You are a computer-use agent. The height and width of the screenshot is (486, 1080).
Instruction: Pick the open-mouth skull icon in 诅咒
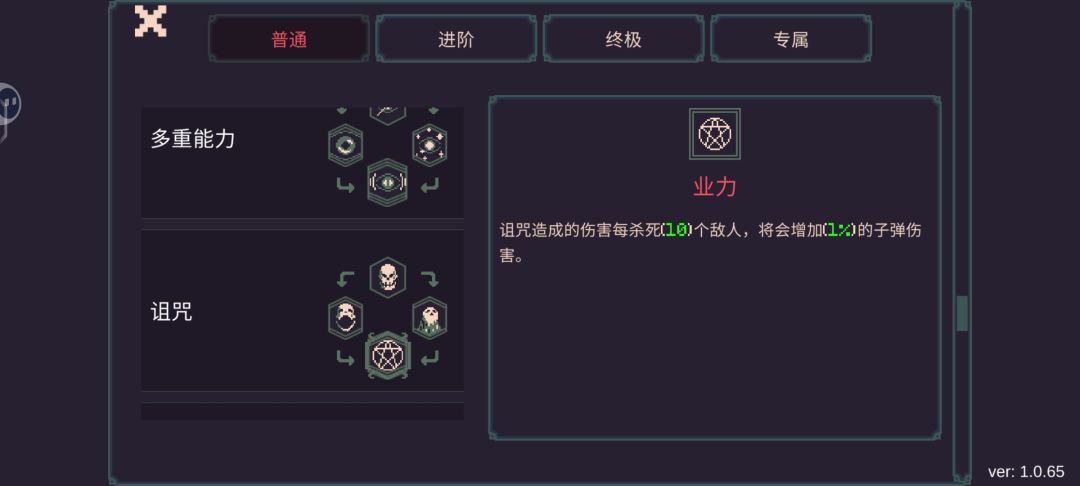click(x=346, y=318)
